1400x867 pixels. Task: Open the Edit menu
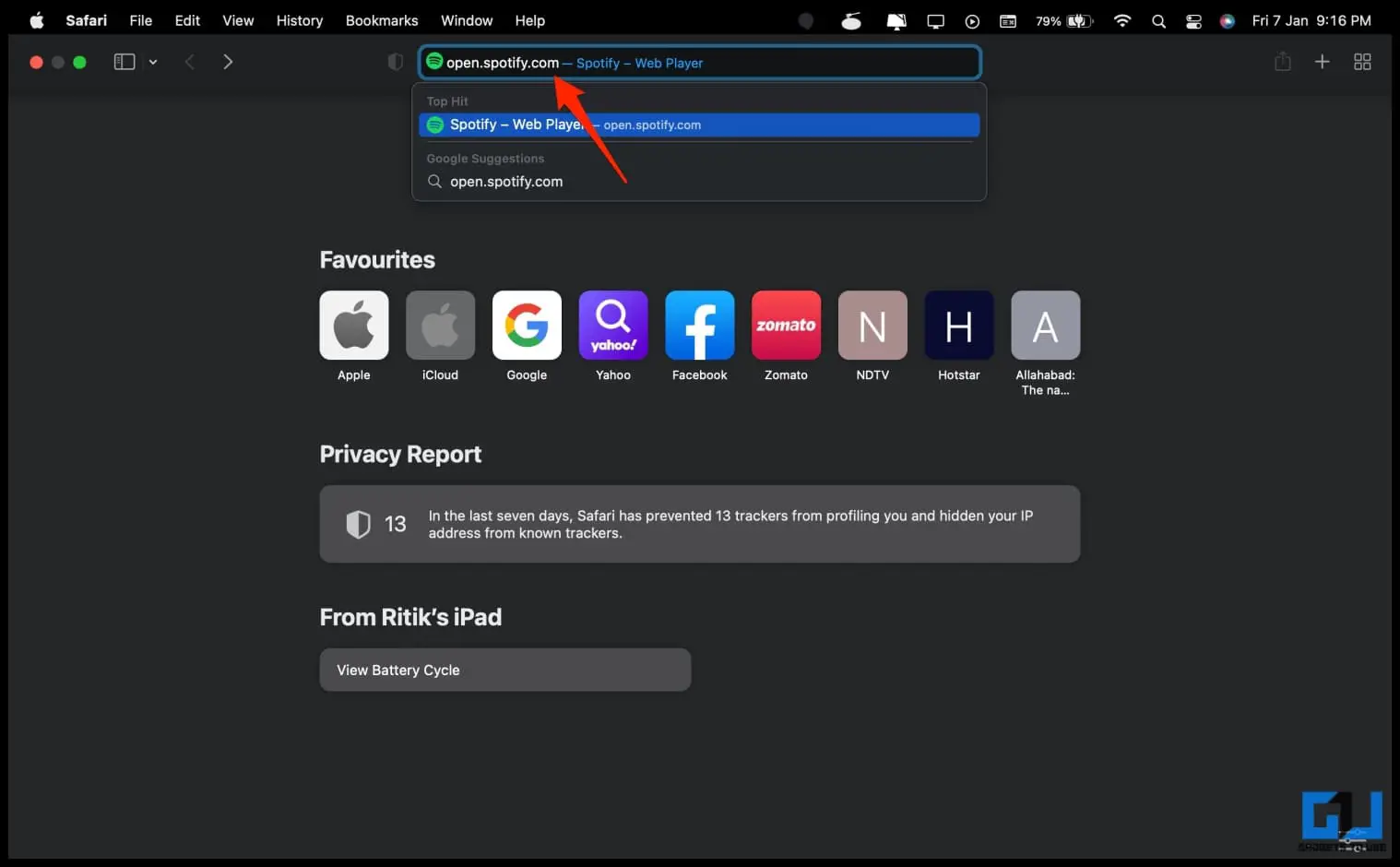pos(187,20)
